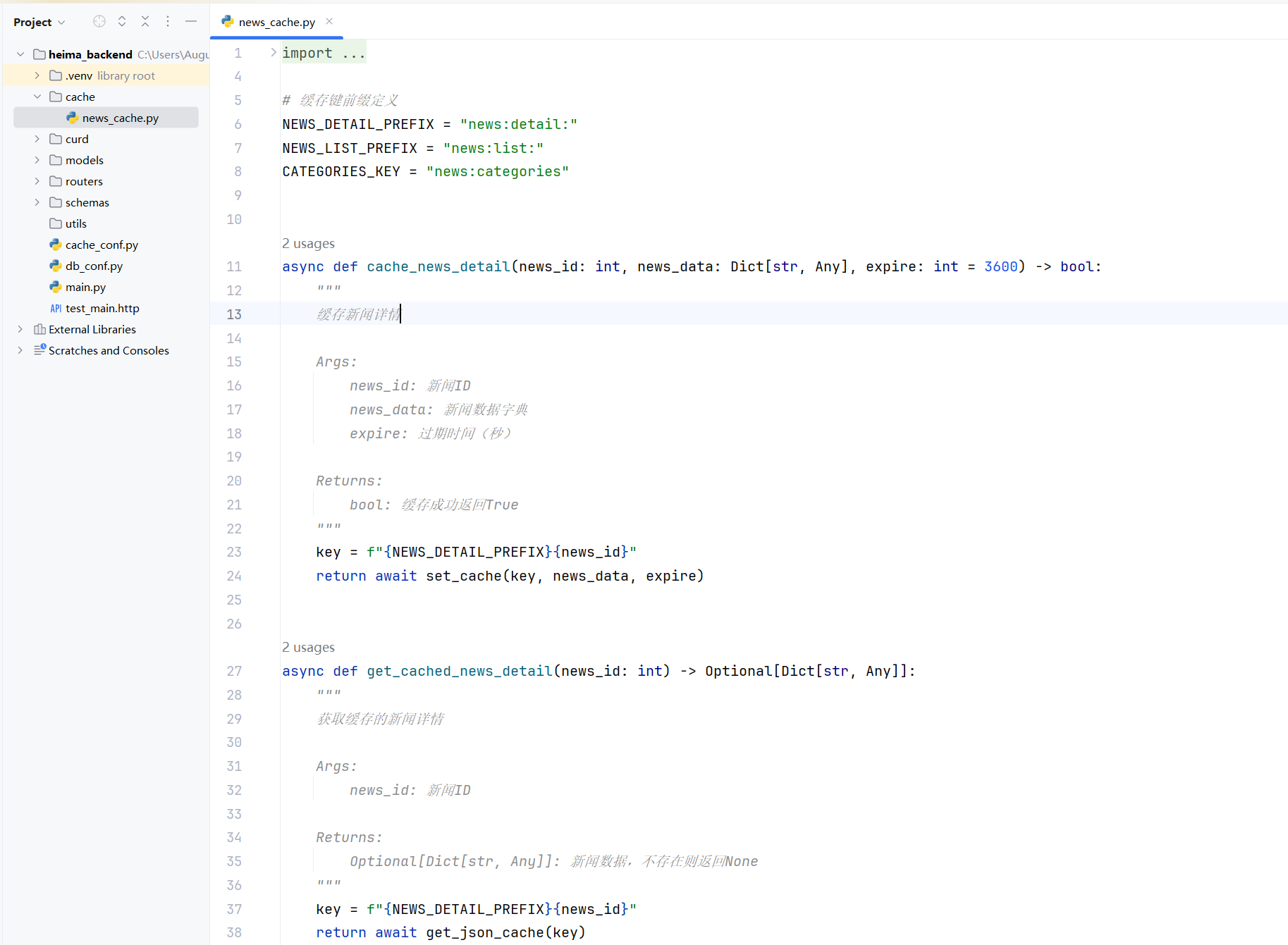
Task: Open main.py from the Project tree
Action: pos(86,287)
